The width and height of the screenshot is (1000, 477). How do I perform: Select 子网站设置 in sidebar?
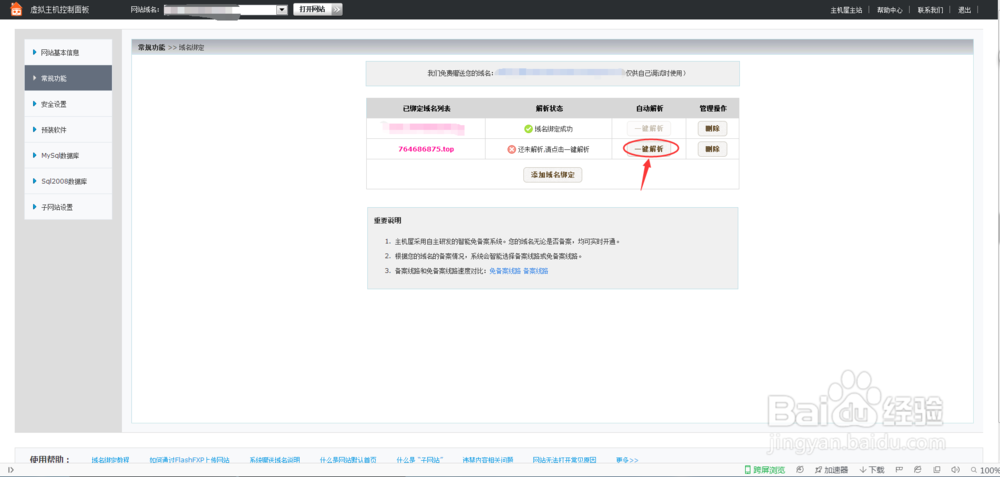point(68,207)
